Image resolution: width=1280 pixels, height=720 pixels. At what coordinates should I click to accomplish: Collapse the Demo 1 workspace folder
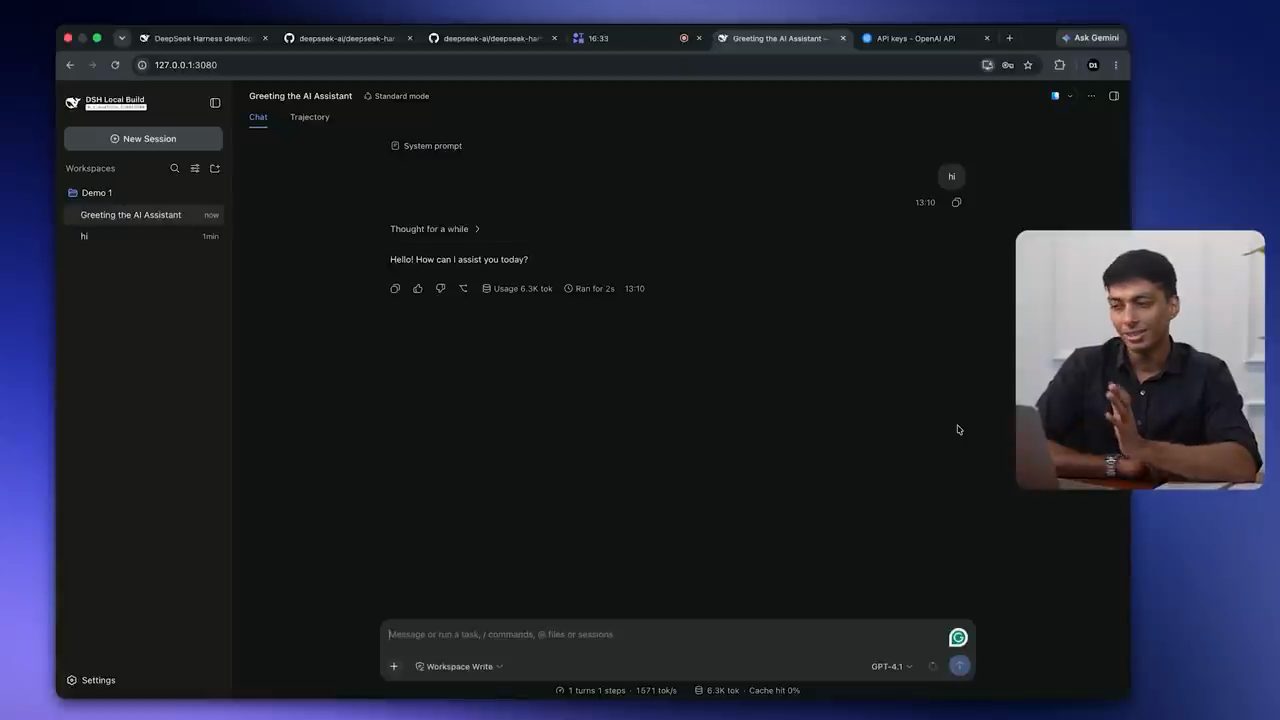click(x=90, y=193)
